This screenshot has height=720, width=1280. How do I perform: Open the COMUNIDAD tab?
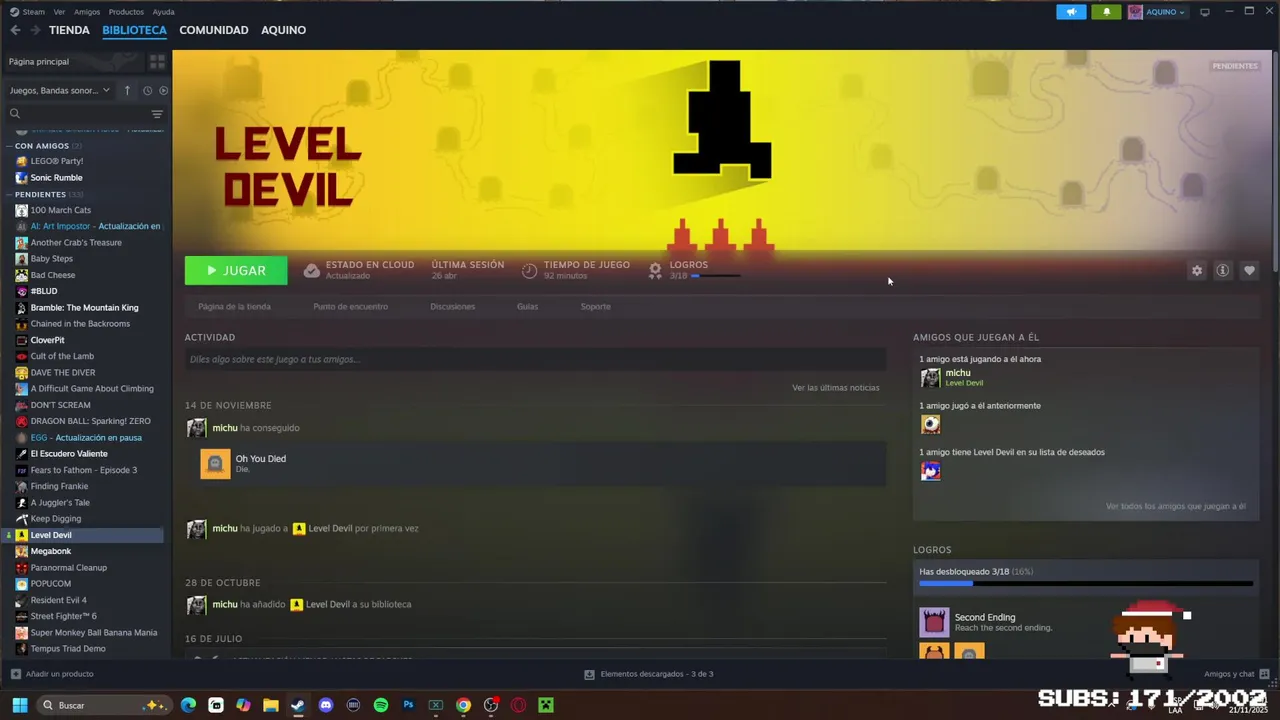(x=214, y=30)
